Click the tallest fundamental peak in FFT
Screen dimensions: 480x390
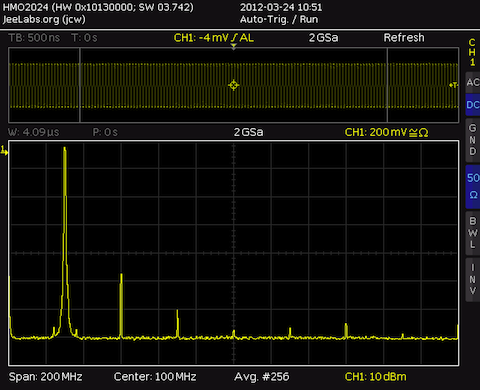point(65,150)
